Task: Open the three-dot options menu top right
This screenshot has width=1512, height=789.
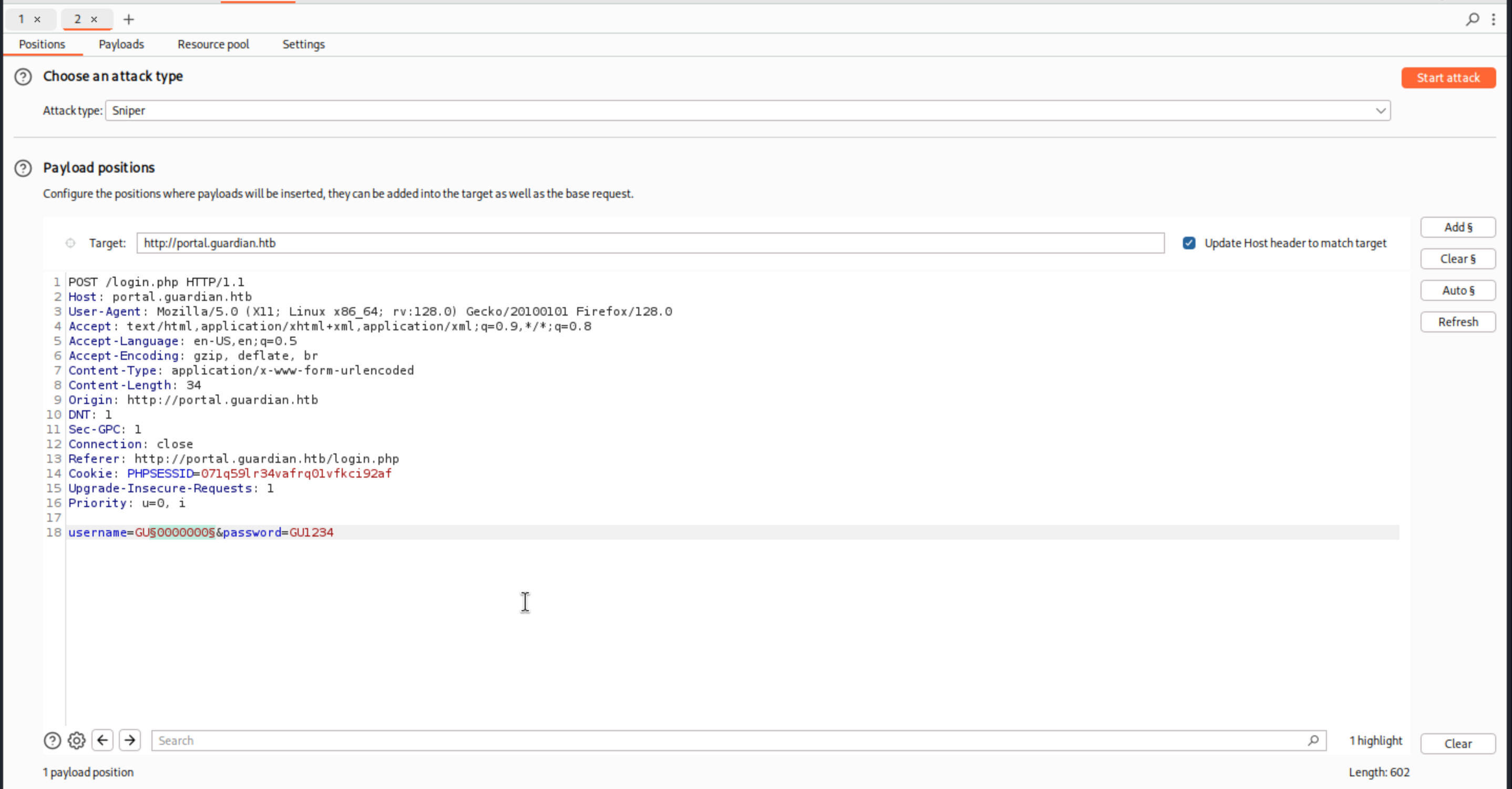Action: click(x=1493, y=19)
